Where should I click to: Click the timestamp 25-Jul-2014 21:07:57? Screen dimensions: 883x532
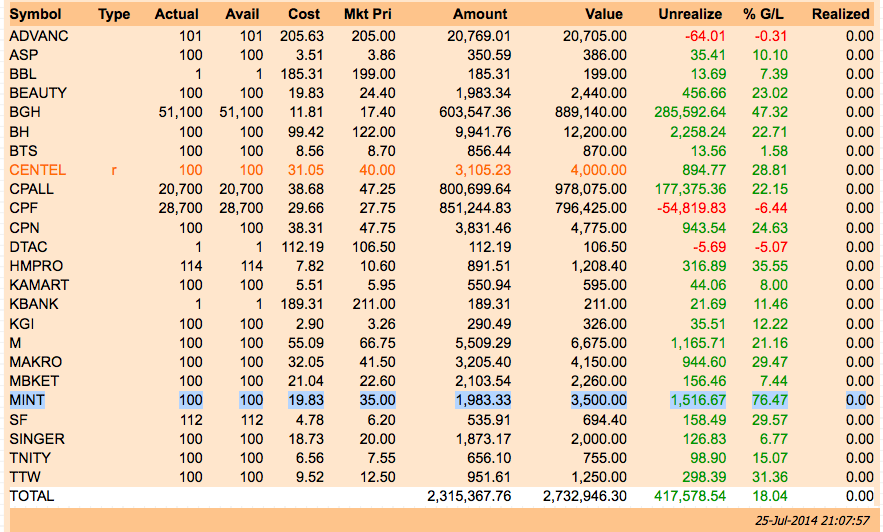pyautogui.click(x=813, y=521)
